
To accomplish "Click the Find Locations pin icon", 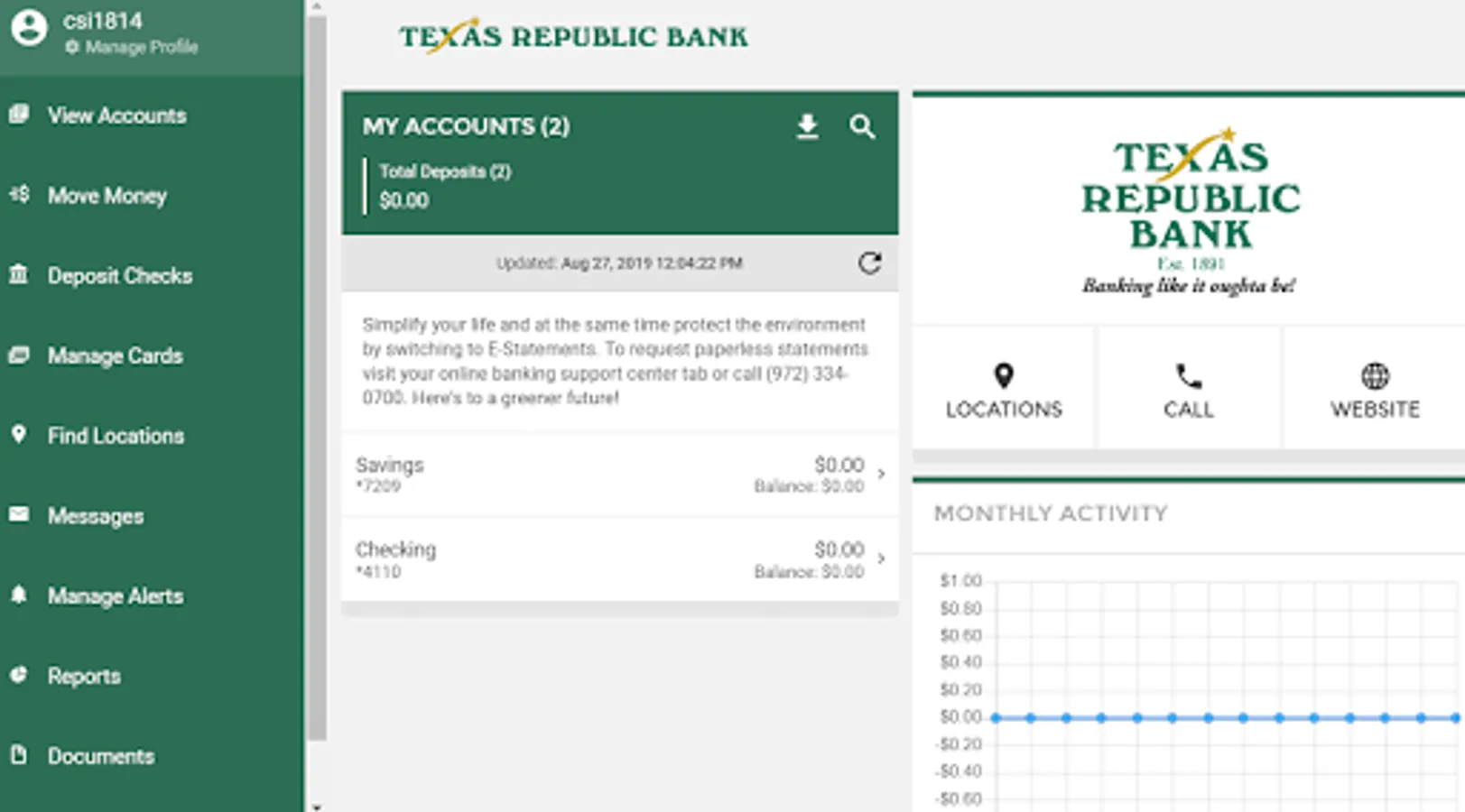I will click(x=19, y=435).
